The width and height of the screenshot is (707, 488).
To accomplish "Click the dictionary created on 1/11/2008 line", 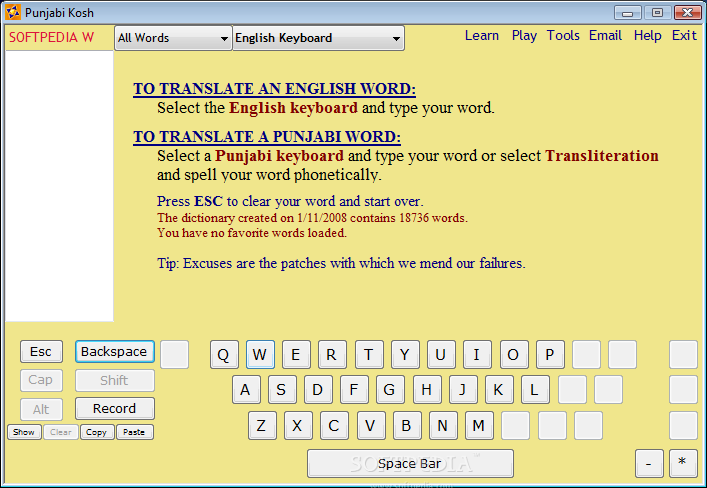I will pos(312,218).
